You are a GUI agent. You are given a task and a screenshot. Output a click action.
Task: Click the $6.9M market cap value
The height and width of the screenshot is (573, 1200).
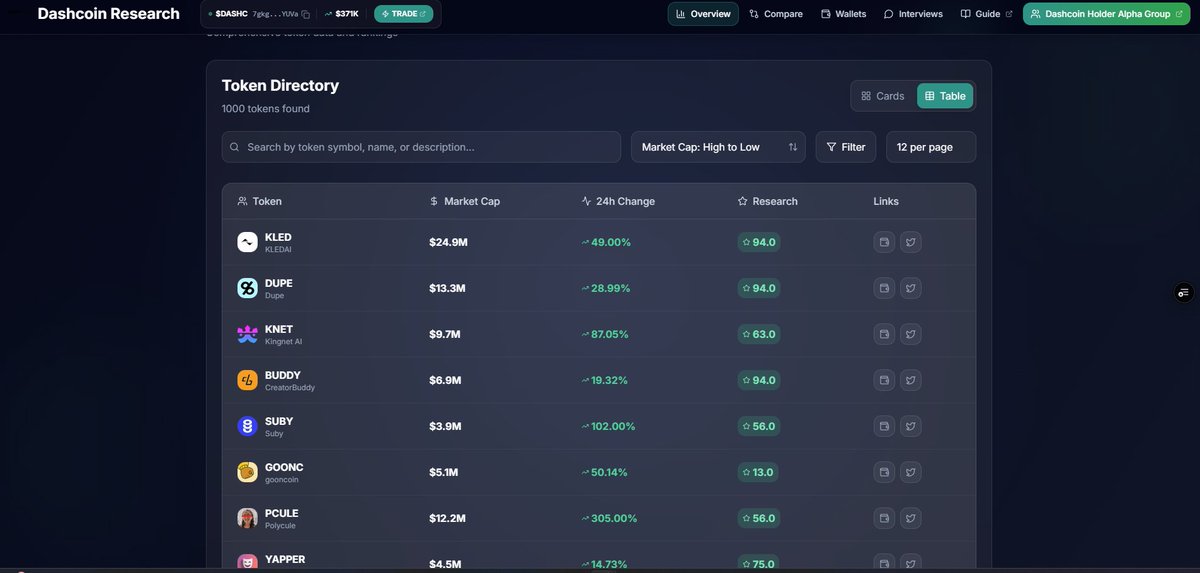pyautogui.click(x=445, y=380)
